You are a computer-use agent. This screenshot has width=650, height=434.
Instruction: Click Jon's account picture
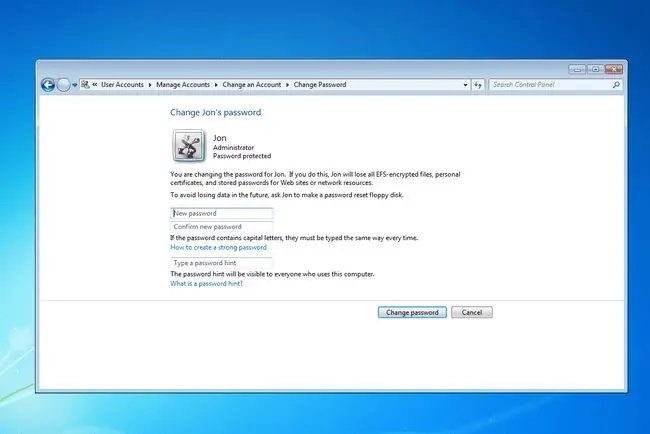pos(189,145)
